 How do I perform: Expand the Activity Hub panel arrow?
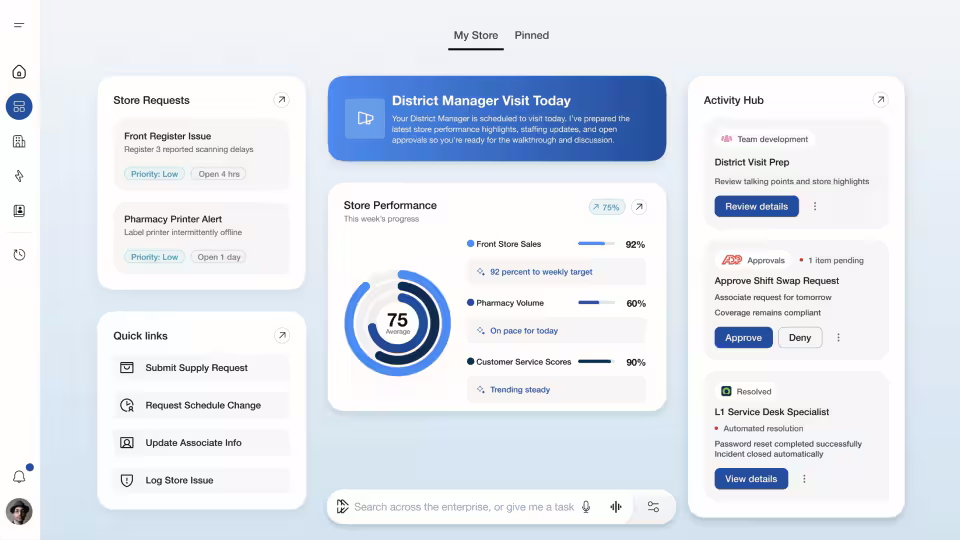[880, 100]
